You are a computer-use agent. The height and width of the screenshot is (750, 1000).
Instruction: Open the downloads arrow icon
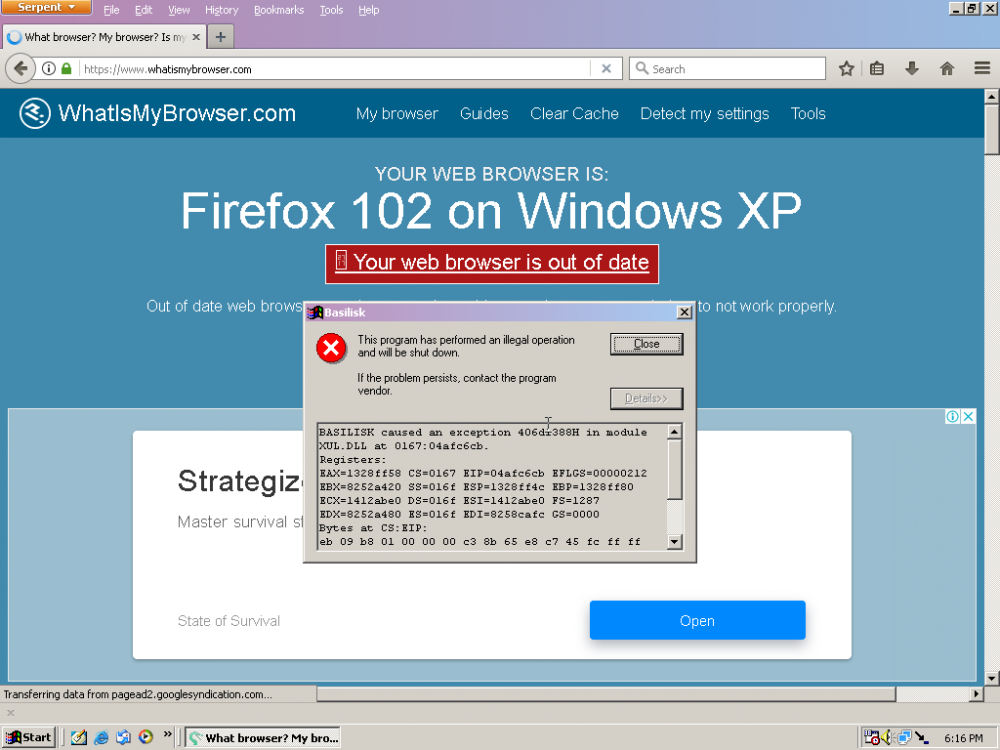tap(911, 69)
